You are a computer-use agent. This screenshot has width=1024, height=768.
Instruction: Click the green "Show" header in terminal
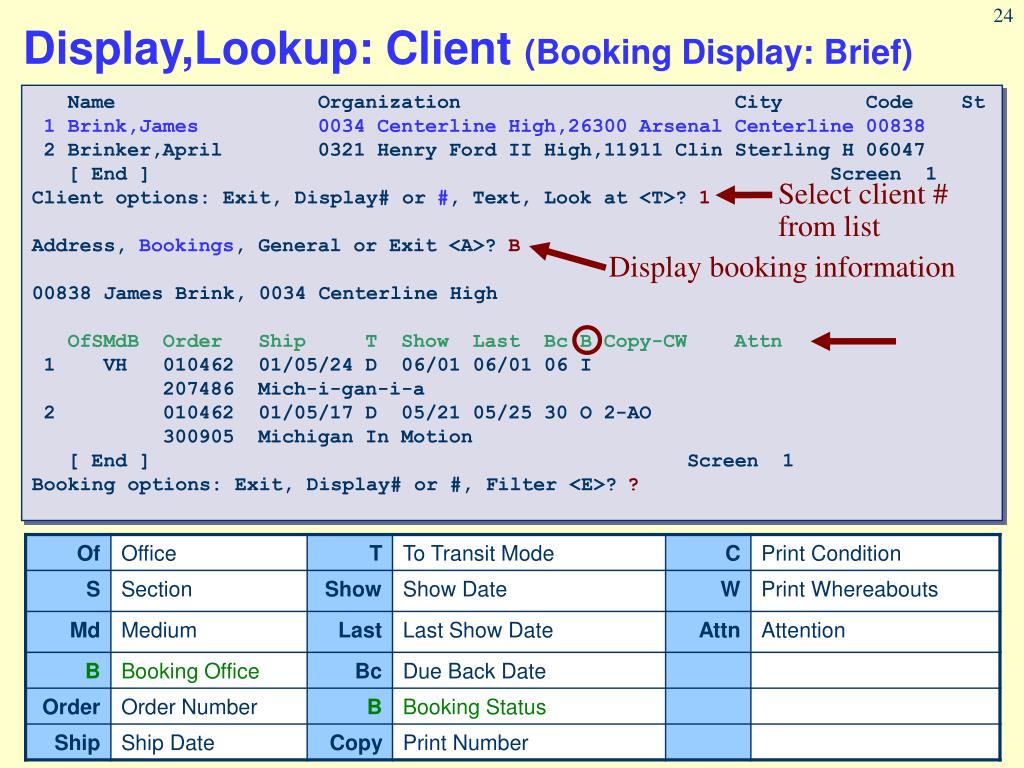(424, 341)
